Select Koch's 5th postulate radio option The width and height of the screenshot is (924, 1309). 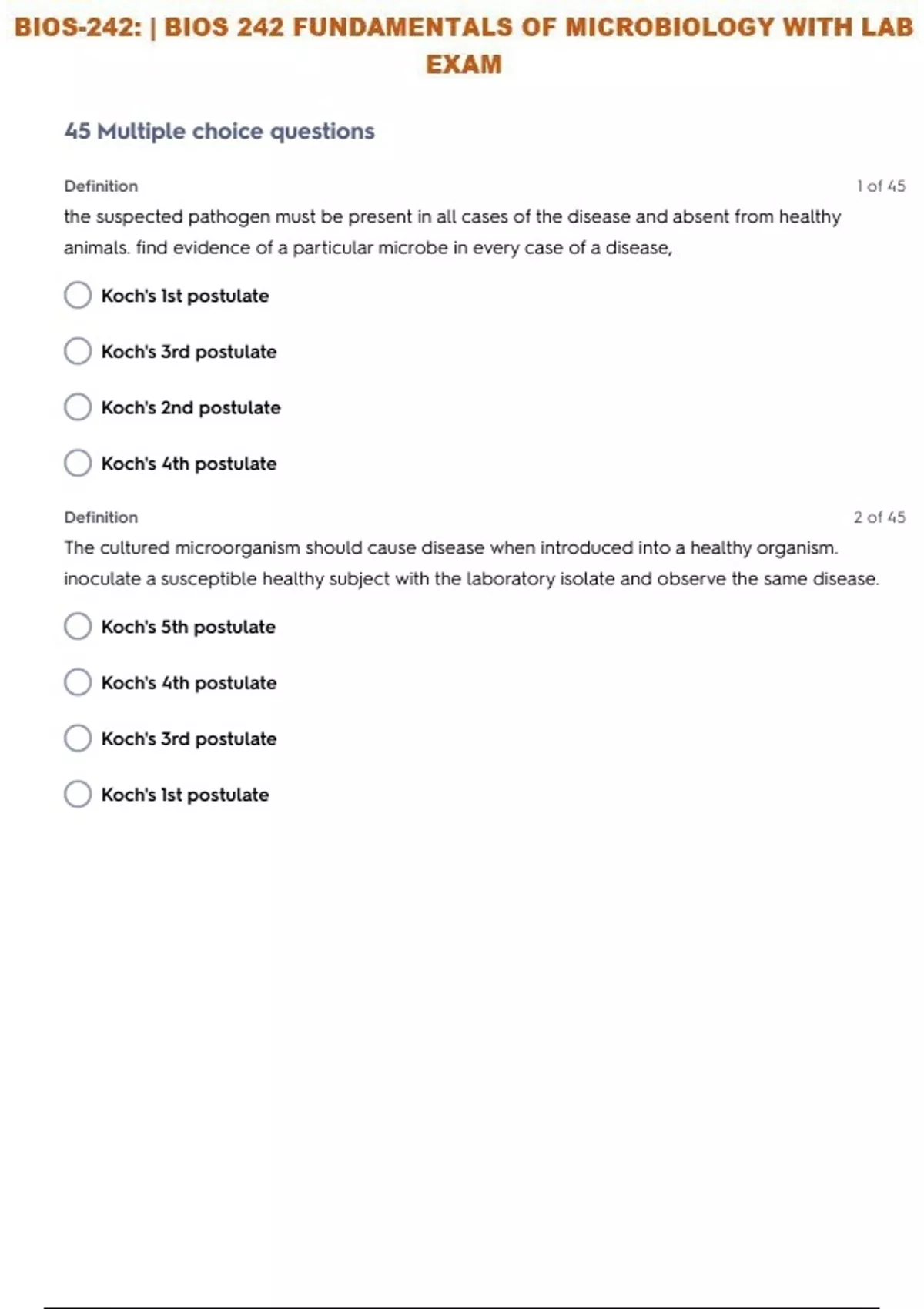click(78, 627)
